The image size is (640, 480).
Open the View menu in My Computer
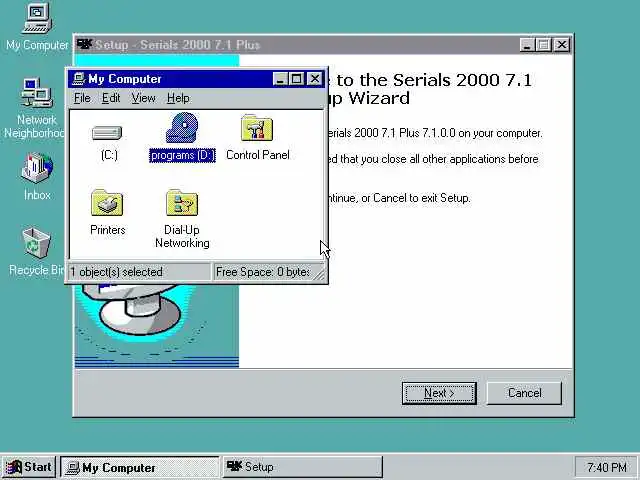point(143,98)
